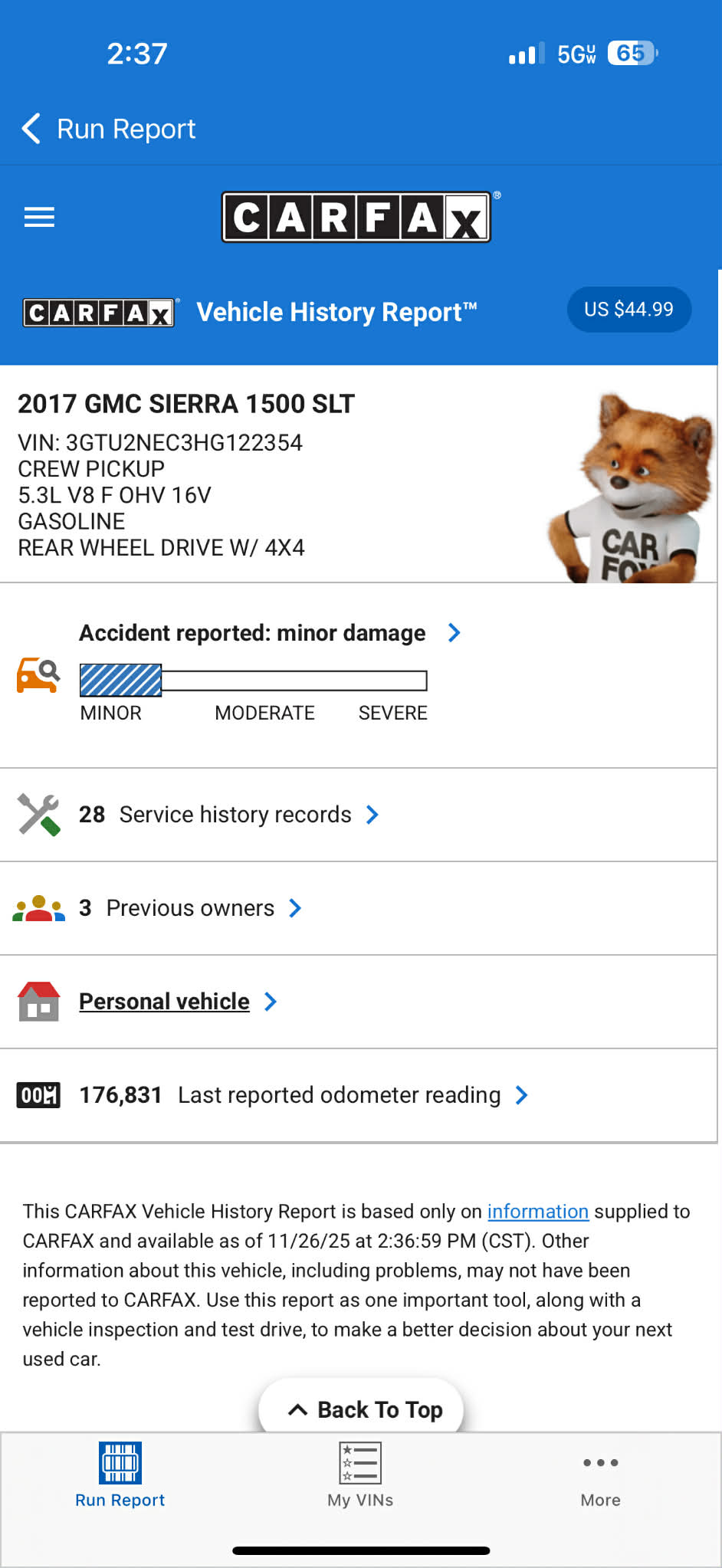Expand the Previous owners chevron
This screenshot has height=1568, width=722.
coord(295,908)
